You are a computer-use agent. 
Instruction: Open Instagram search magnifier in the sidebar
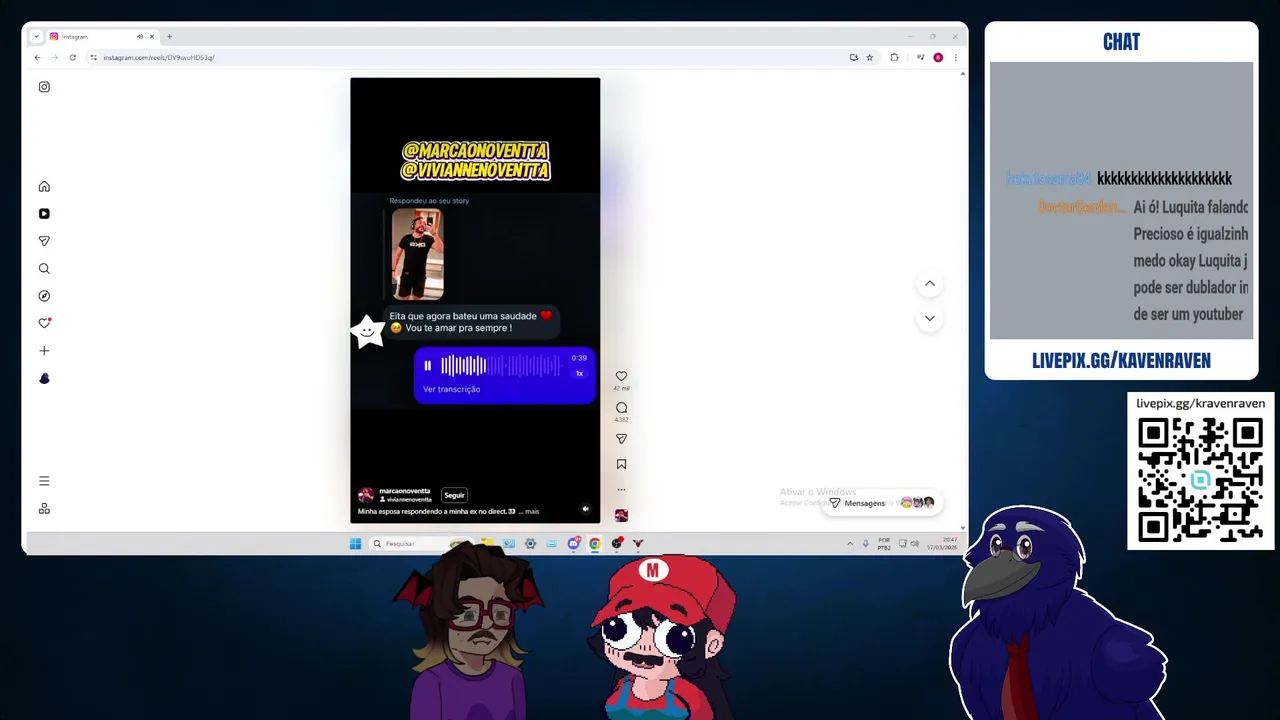[x=44, y=269]
